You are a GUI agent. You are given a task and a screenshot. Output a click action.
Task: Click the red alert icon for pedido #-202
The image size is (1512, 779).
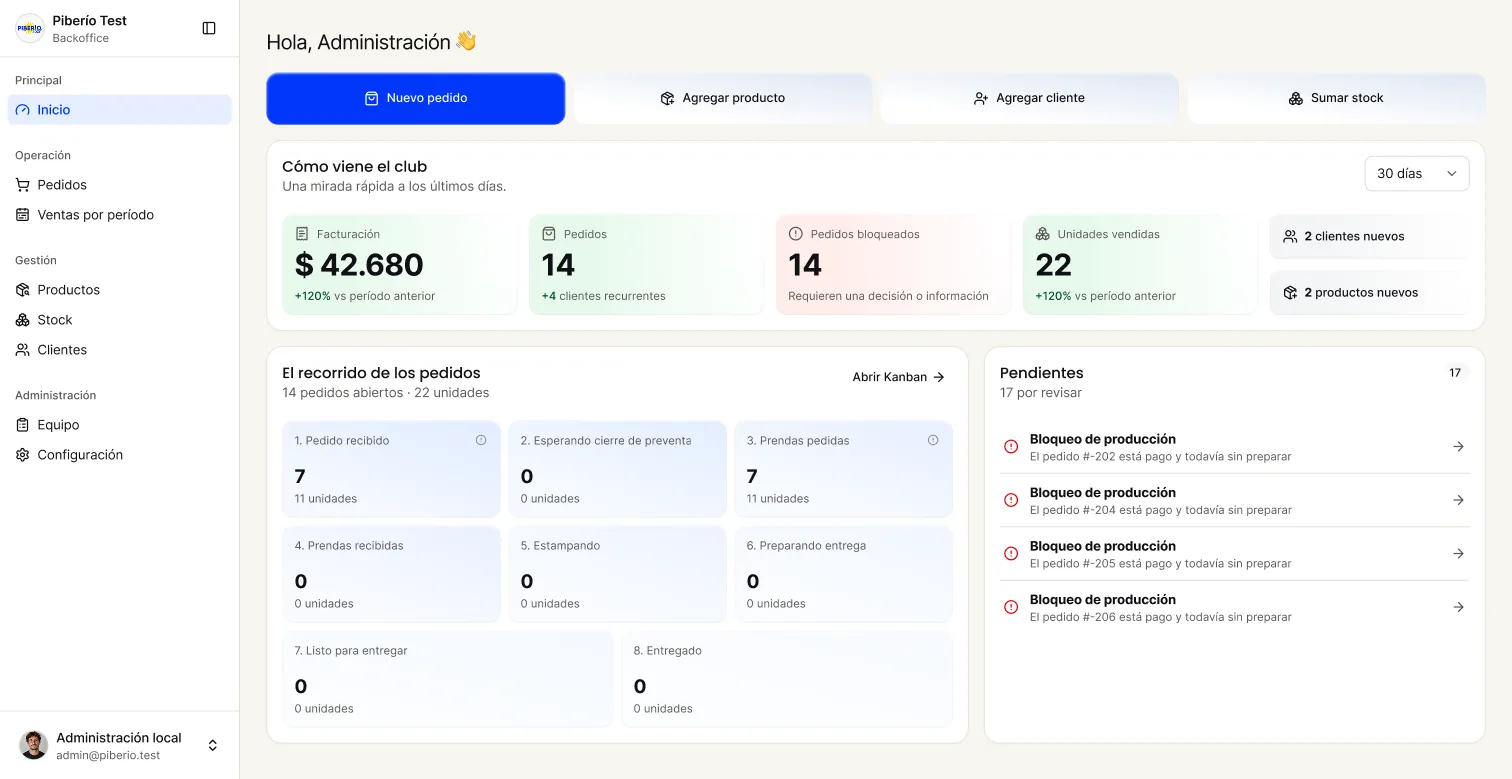tap(1011, 446)
